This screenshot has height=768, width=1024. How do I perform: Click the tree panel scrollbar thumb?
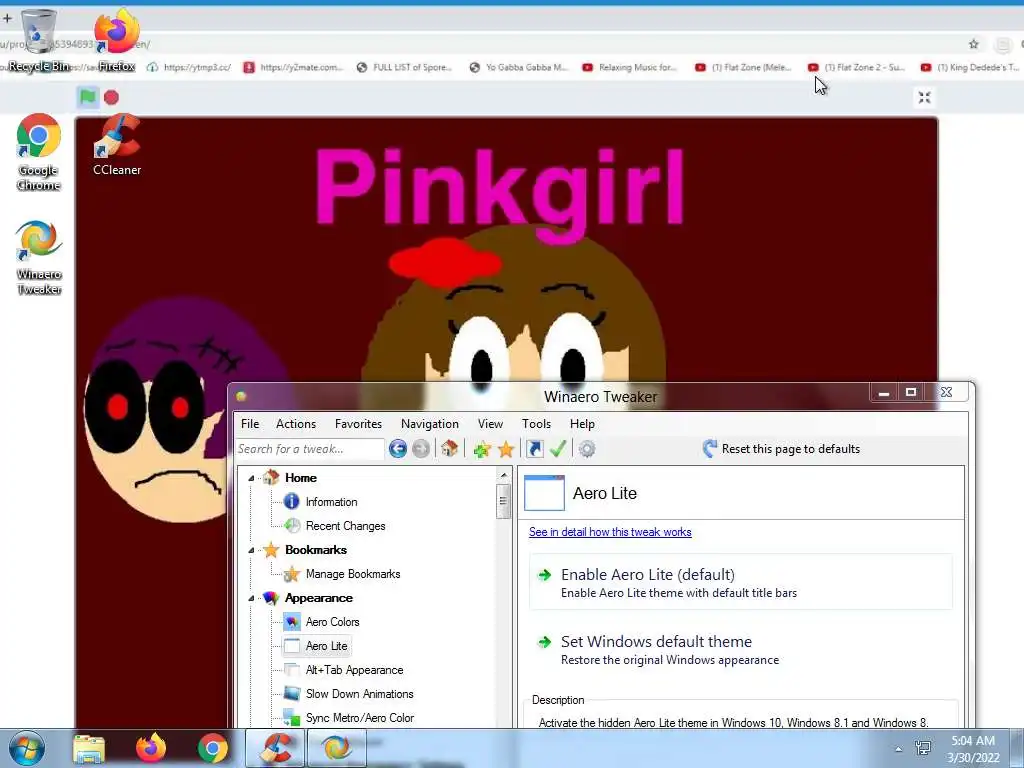tap(503, 502)
